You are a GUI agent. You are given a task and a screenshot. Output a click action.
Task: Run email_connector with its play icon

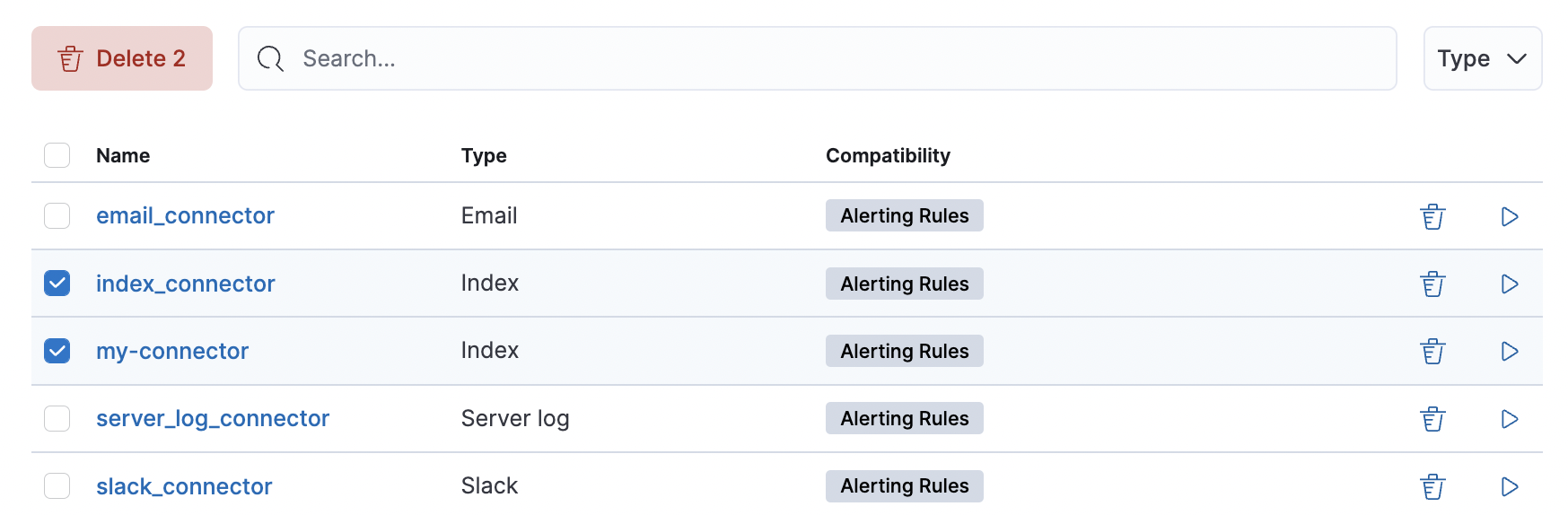point(1510,217)
